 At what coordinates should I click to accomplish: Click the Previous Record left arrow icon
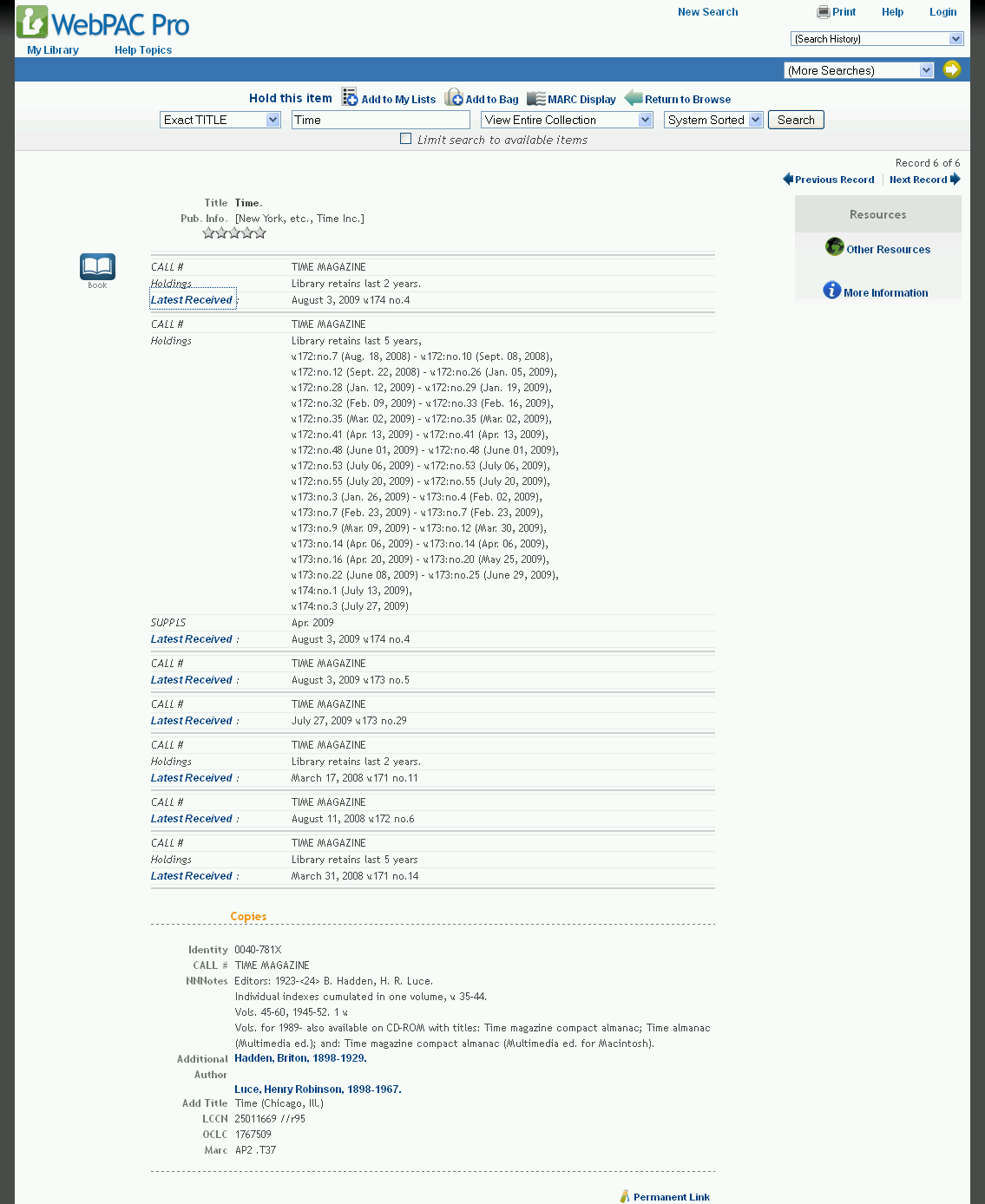788,179
